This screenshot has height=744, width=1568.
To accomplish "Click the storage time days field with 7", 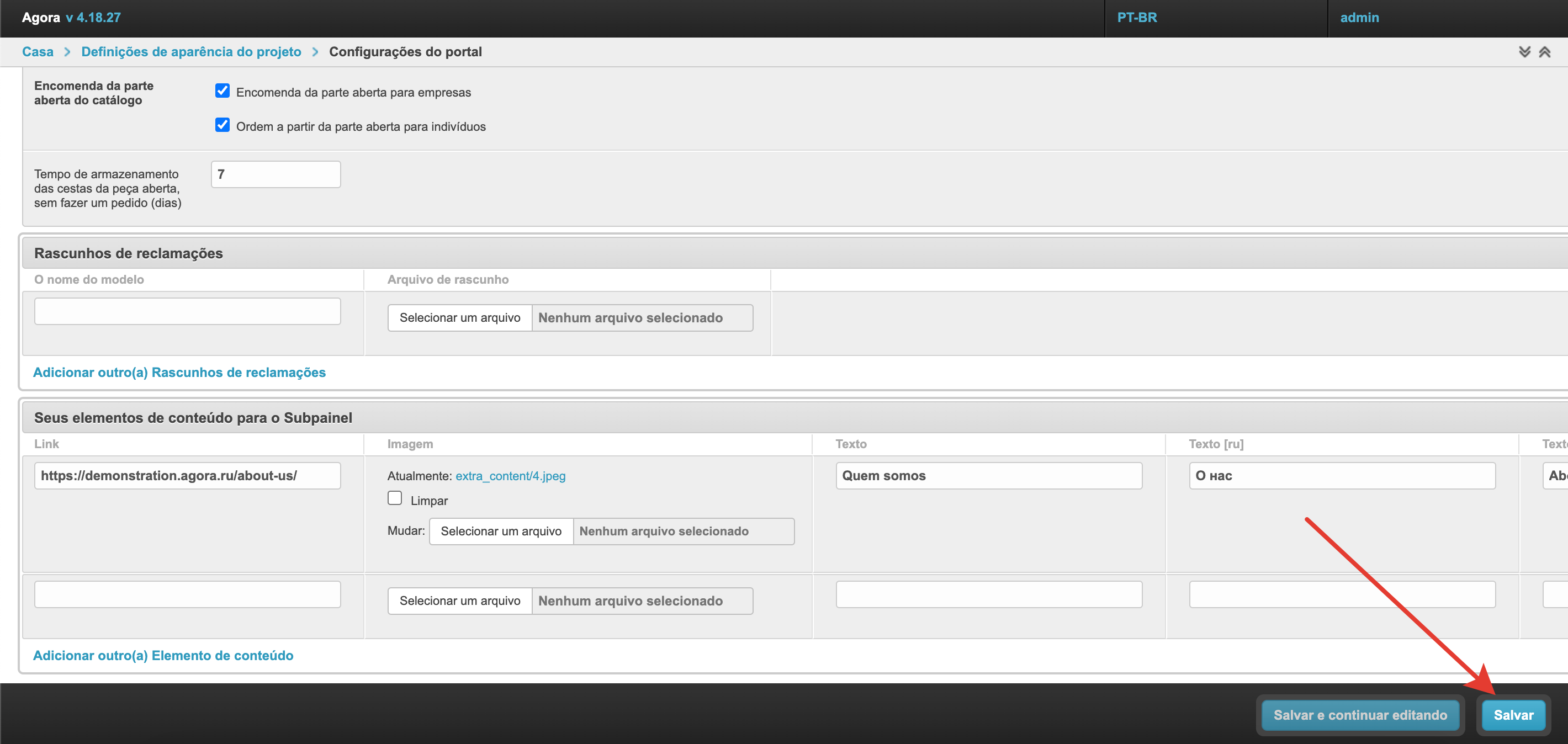I will click(275, 174).
